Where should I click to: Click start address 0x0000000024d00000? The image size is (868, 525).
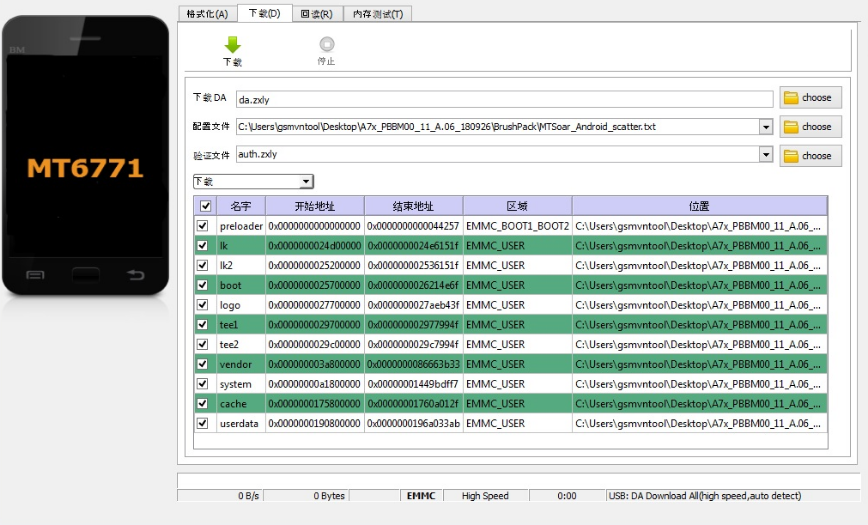click(314, 245)
